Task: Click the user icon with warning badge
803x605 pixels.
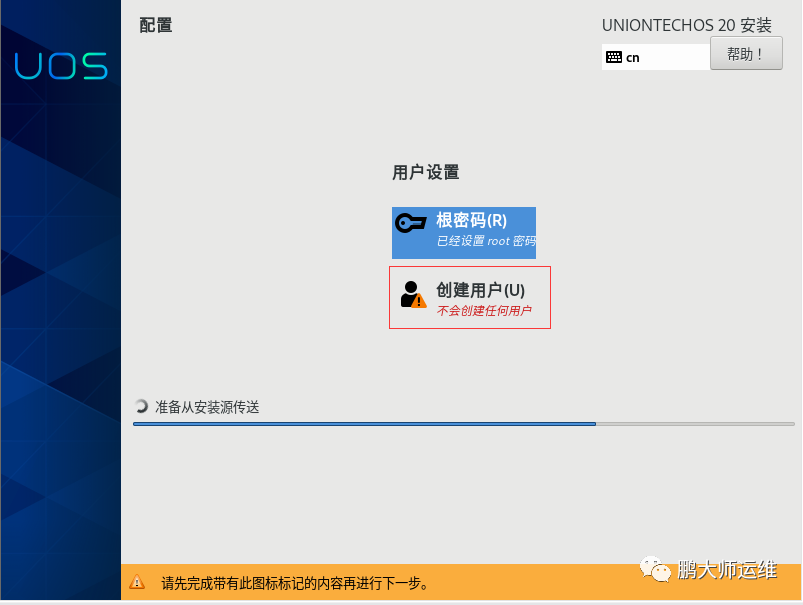Action: point(413,295)
